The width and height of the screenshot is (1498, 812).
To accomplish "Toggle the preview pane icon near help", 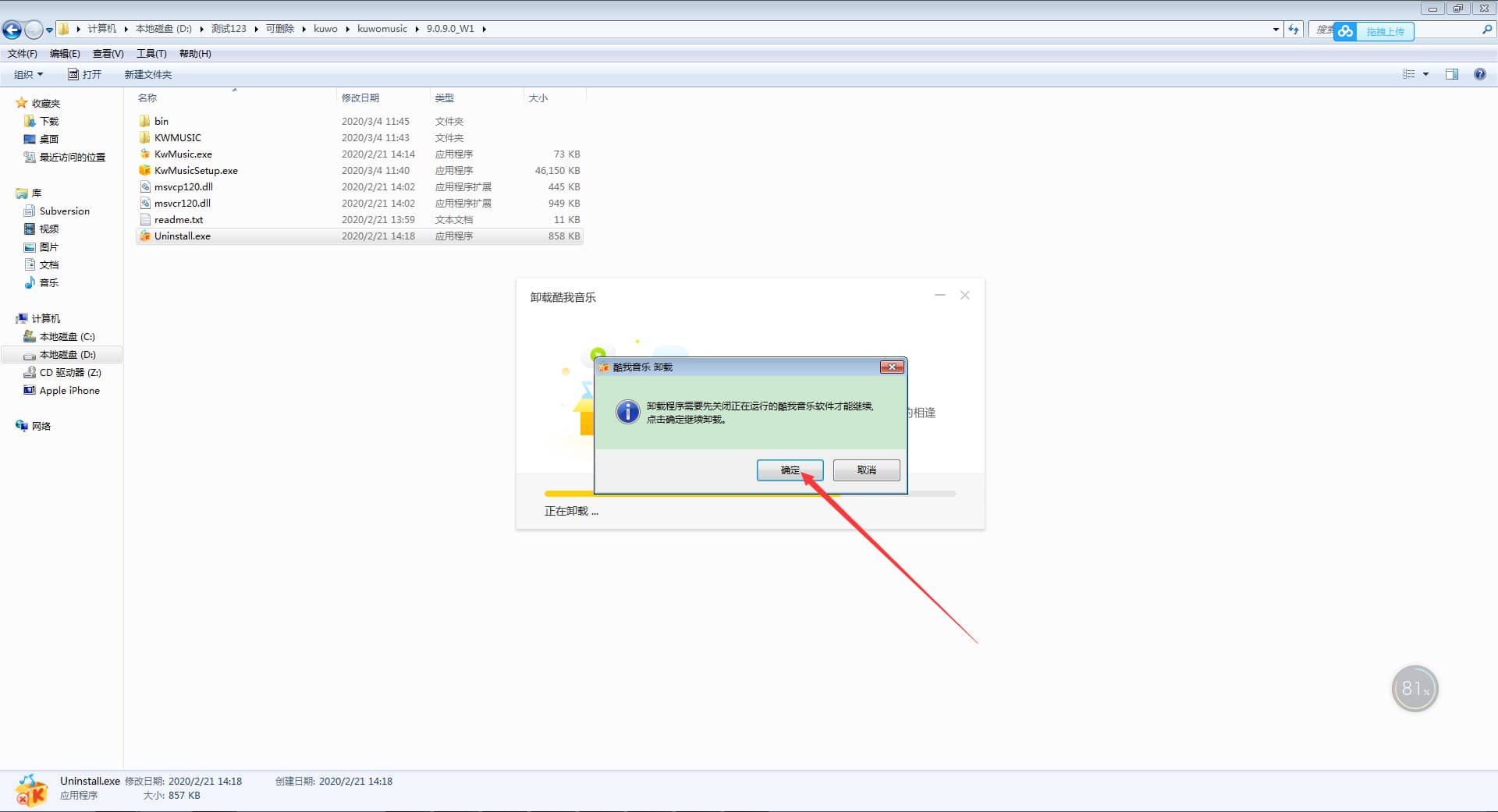I will pyautogui.click(x=1453, y=74).
